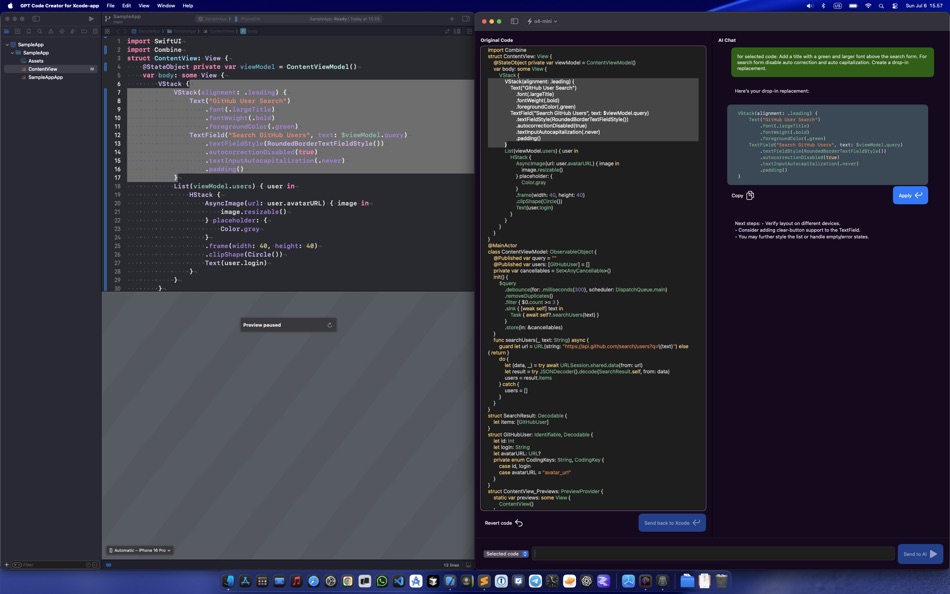Click the Bluetooth menu bar icon

823,5
